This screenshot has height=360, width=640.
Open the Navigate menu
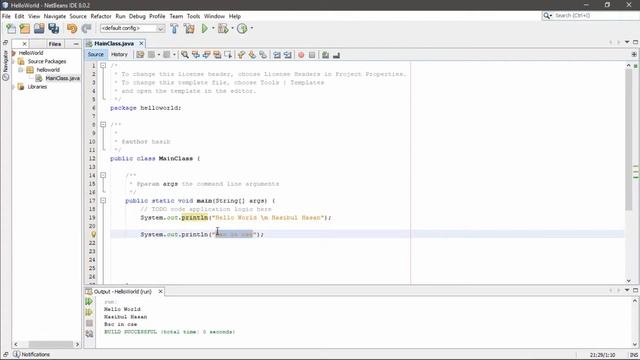pyautogui.click(x=55, y=16)
